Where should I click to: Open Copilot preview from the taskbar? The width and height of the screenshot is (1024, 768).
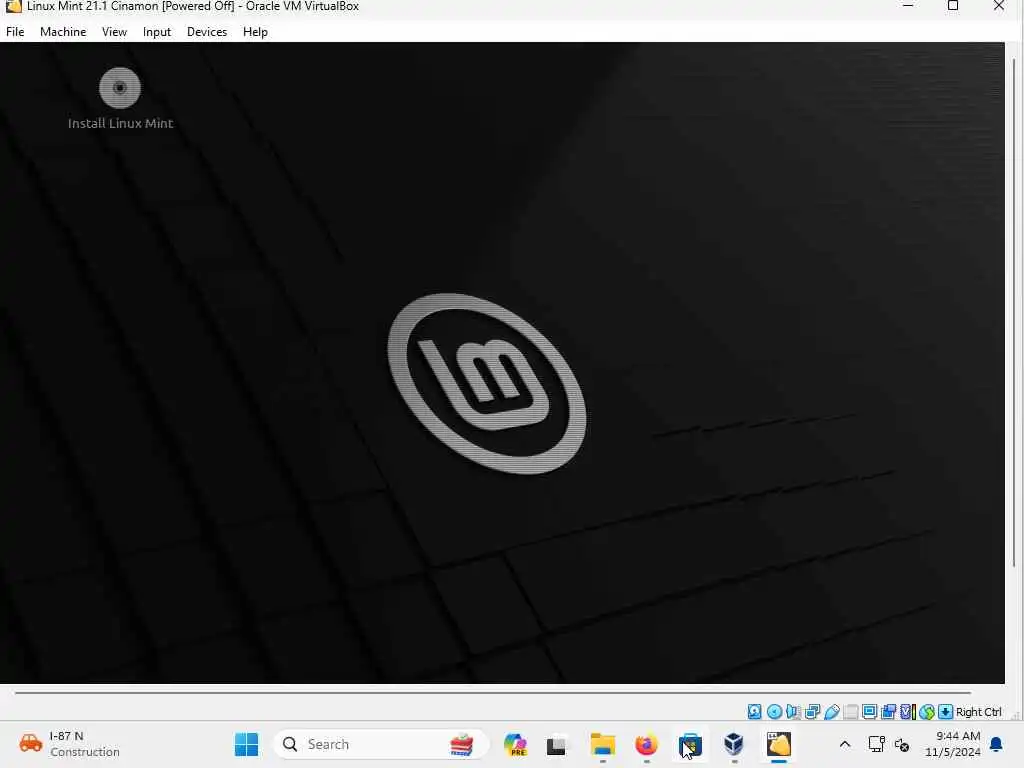[515, 744]
